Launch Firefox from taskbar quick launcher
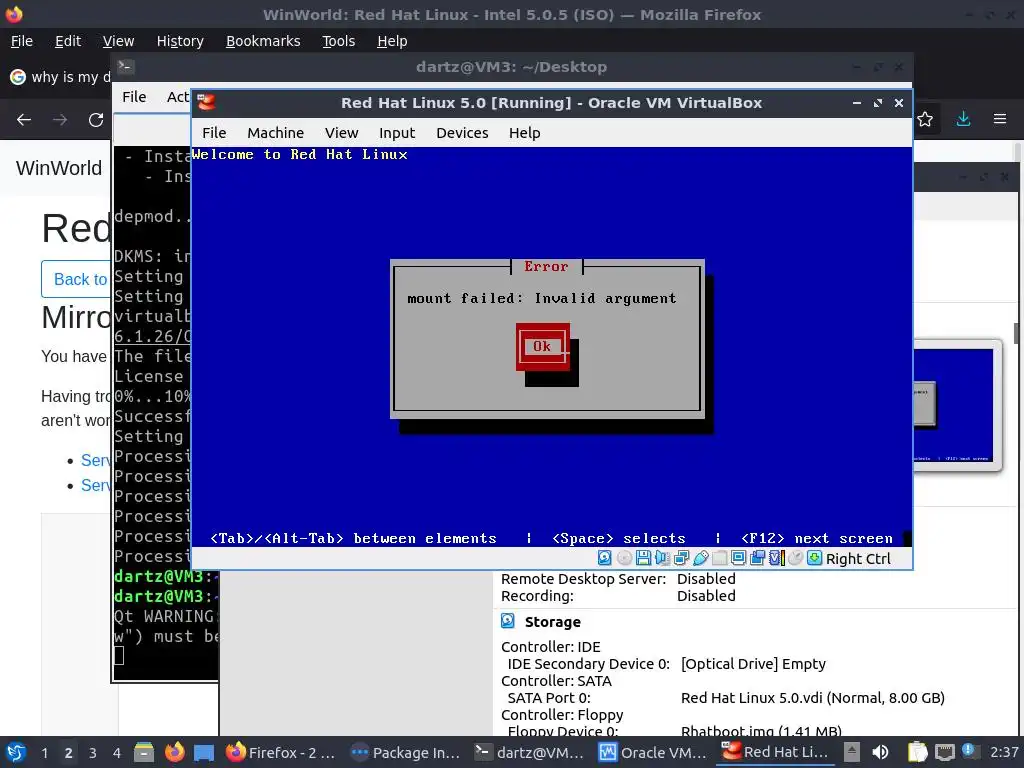This screenshot has height=768, width=1024. tap(174, 752)
